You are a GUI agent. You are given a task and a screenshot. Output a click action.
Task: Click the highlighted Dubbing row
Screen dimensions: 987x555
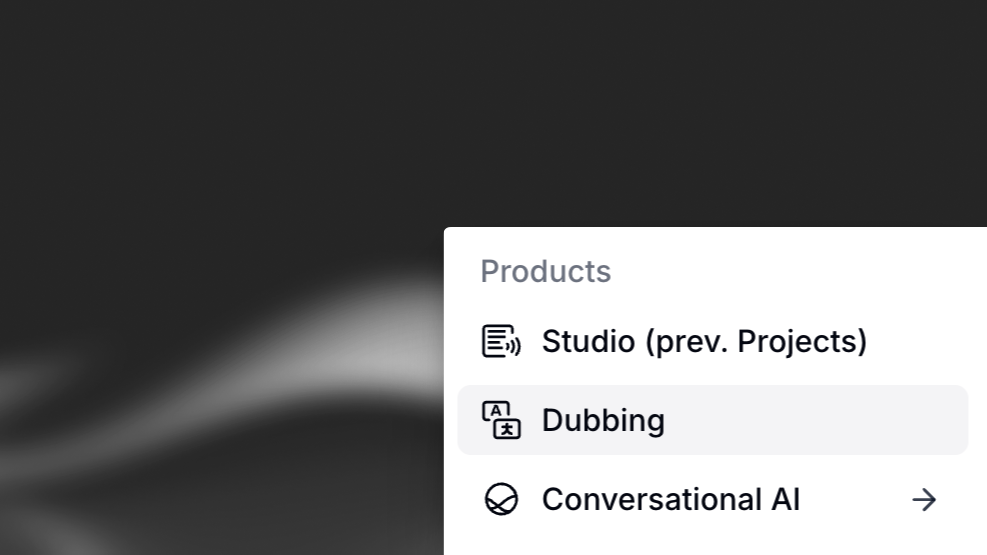coord(712,420)
